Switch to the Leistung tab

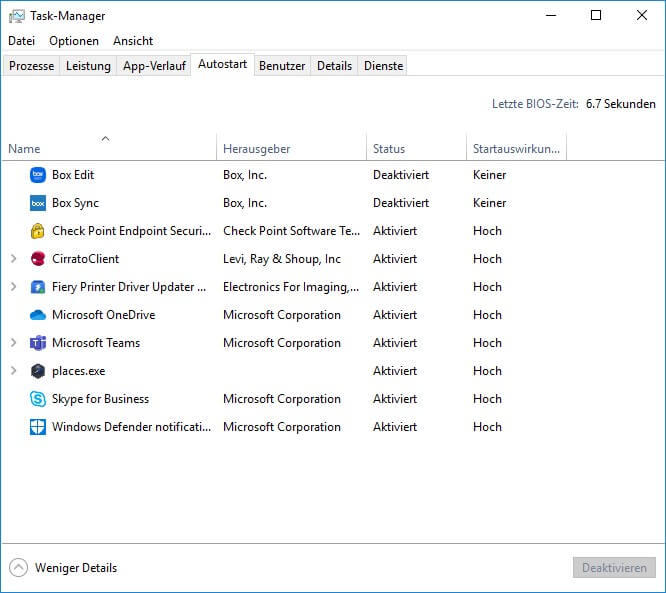88,66
